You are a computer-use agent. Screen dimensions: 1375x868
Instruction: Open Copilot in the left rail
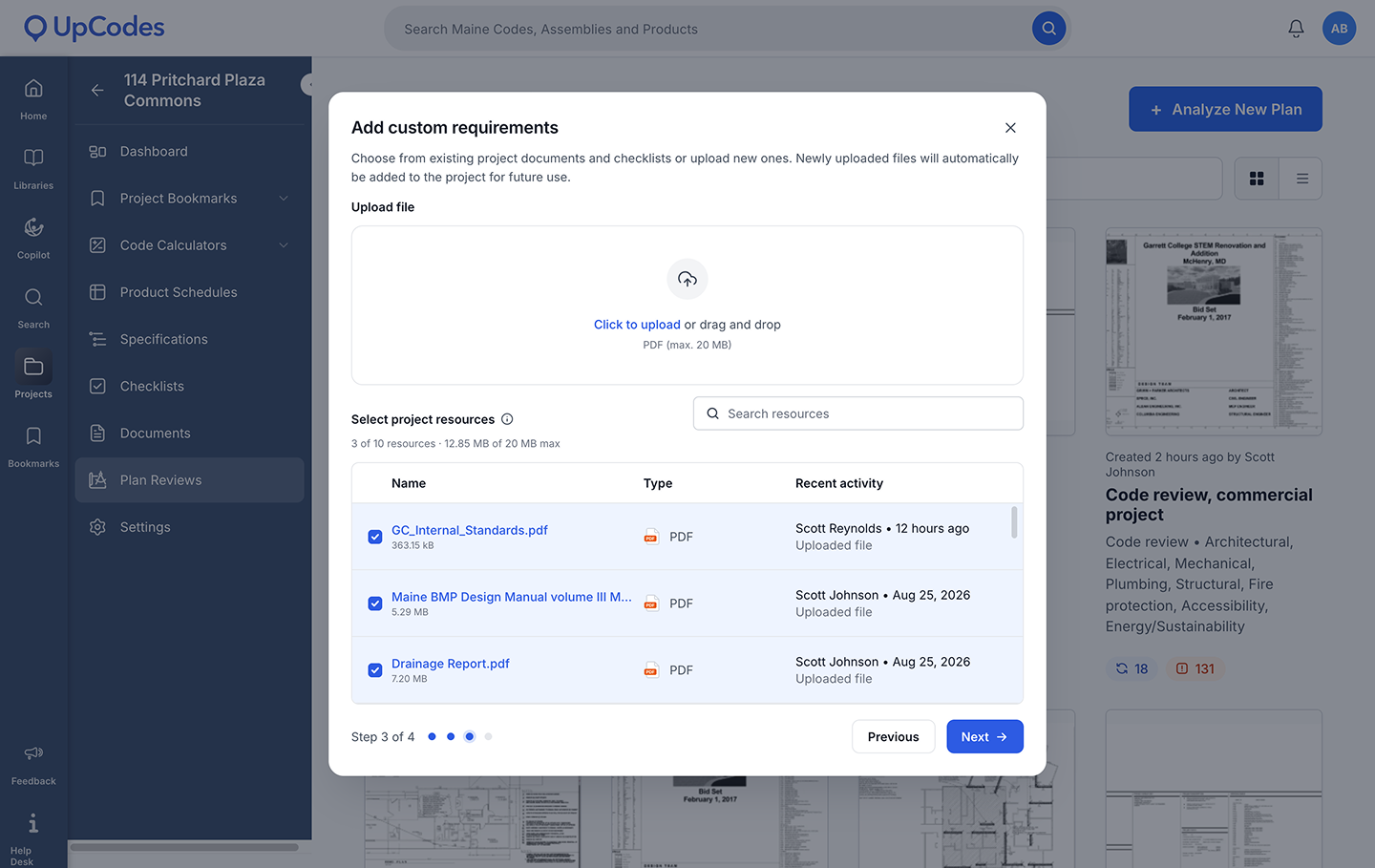pos(33,239)
